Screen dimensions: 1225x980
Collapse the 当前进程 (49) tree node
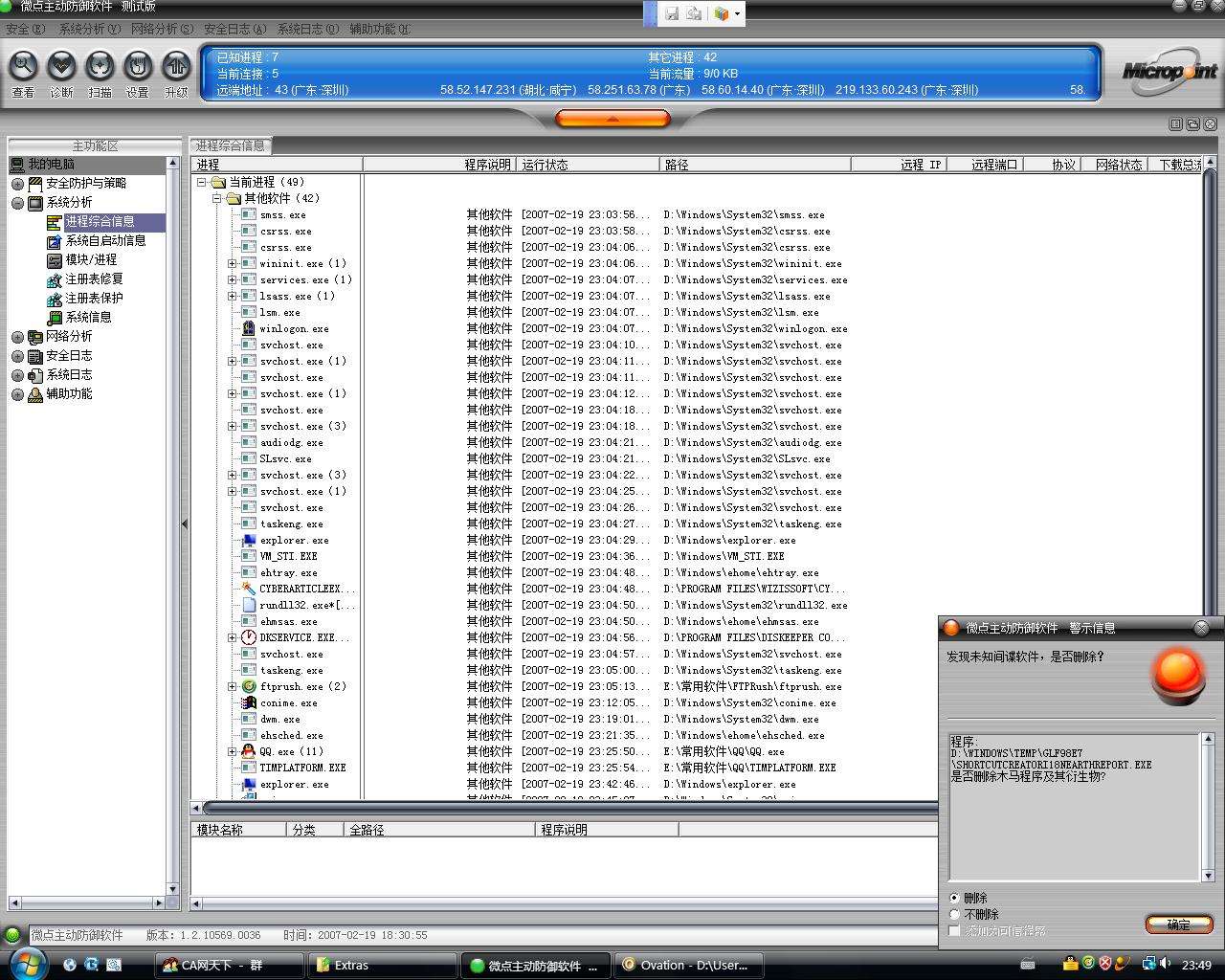202,182
